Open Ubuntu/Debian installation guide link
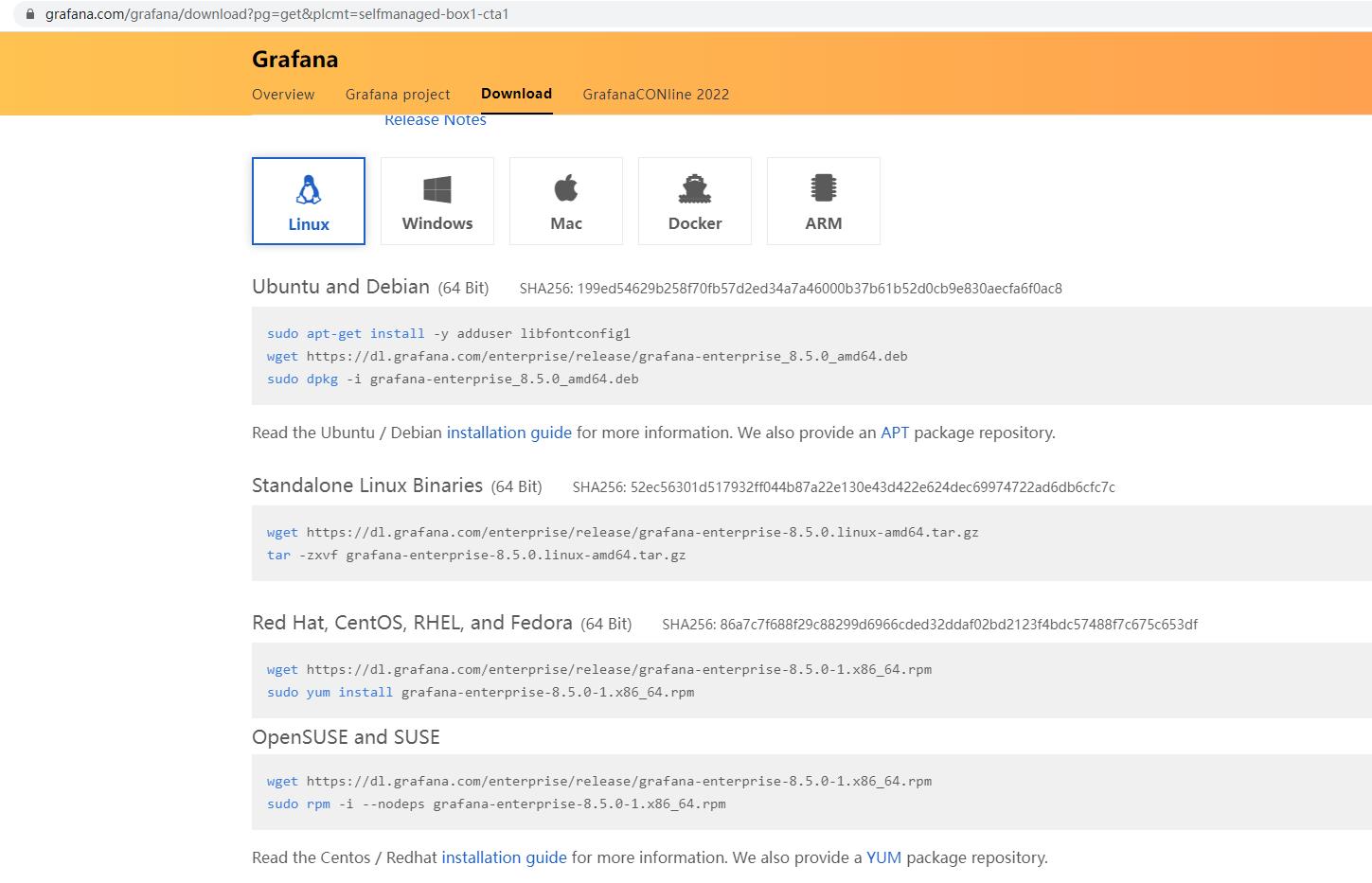Image resolution: width=1372 pixels, height=883 pixels. 509,433
